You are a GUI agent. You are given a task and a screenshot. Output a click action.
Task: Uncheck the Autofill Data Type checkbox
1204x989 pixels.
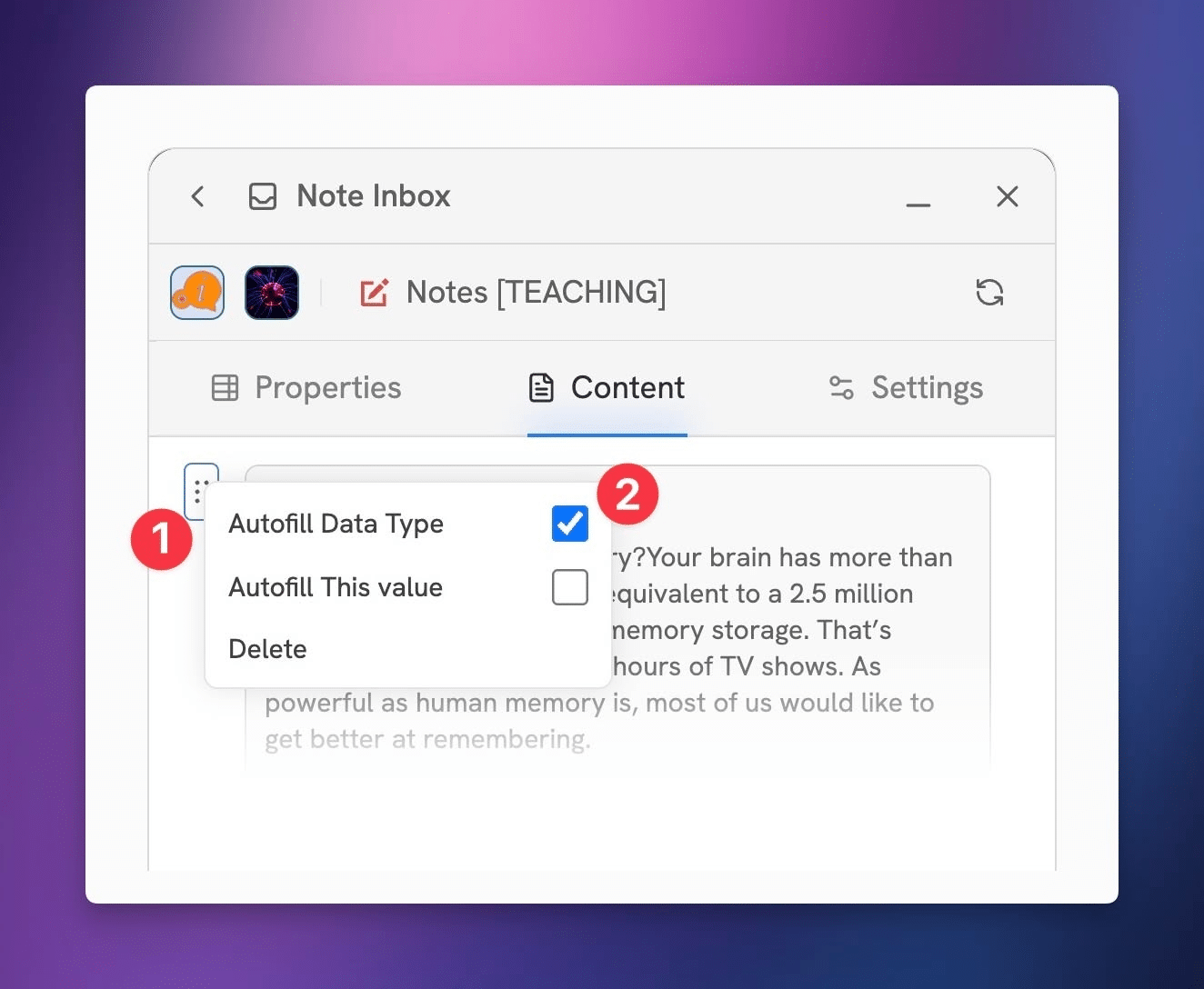point(570,524)
